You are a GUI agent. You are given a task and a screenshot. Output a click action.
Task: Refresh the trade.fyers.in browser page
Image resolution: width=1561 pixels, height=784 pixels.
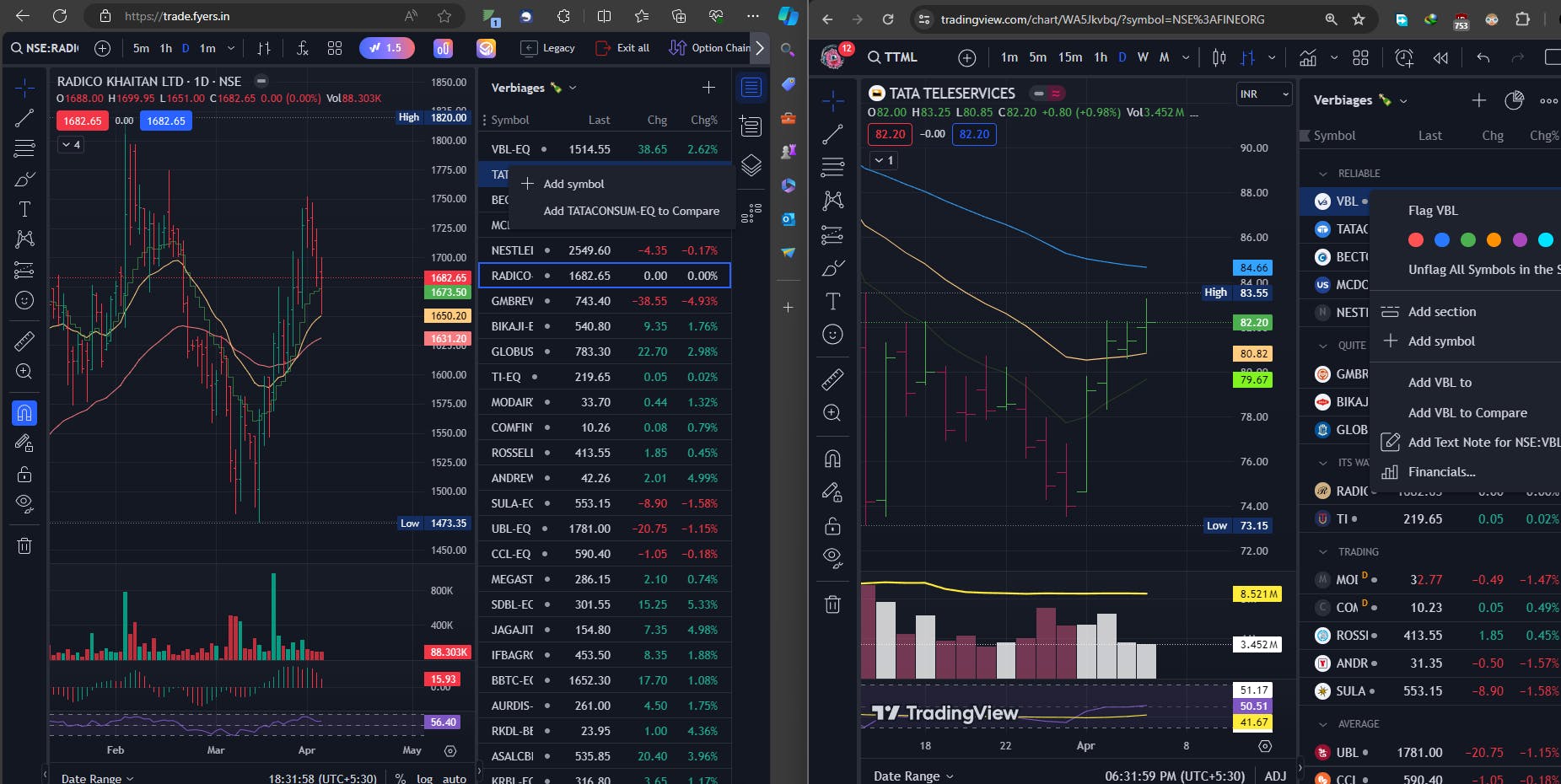(60, 16)
